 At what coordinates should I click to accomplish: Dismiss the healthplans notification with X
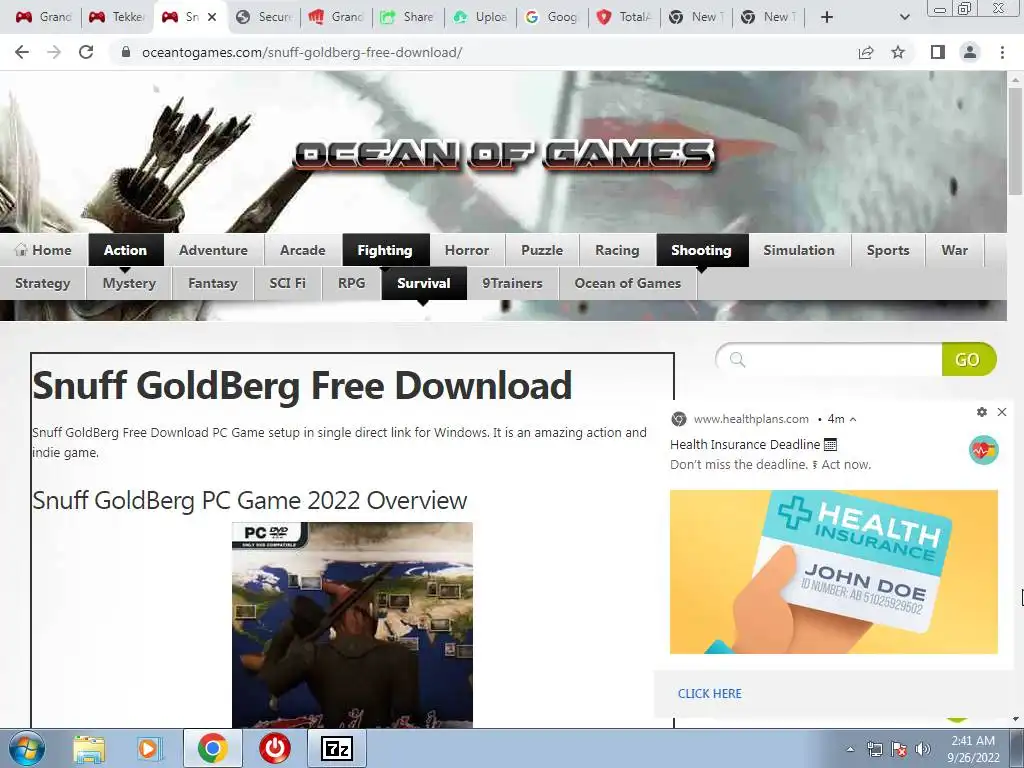tap(1002, 412)
